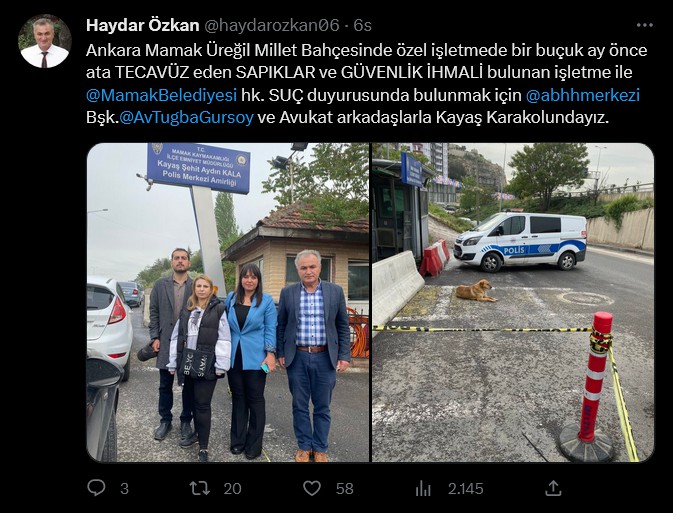Viewport: 677px width, 515px height.
Task: Click the @haydarozkan06 username handle
Action: 271,25
